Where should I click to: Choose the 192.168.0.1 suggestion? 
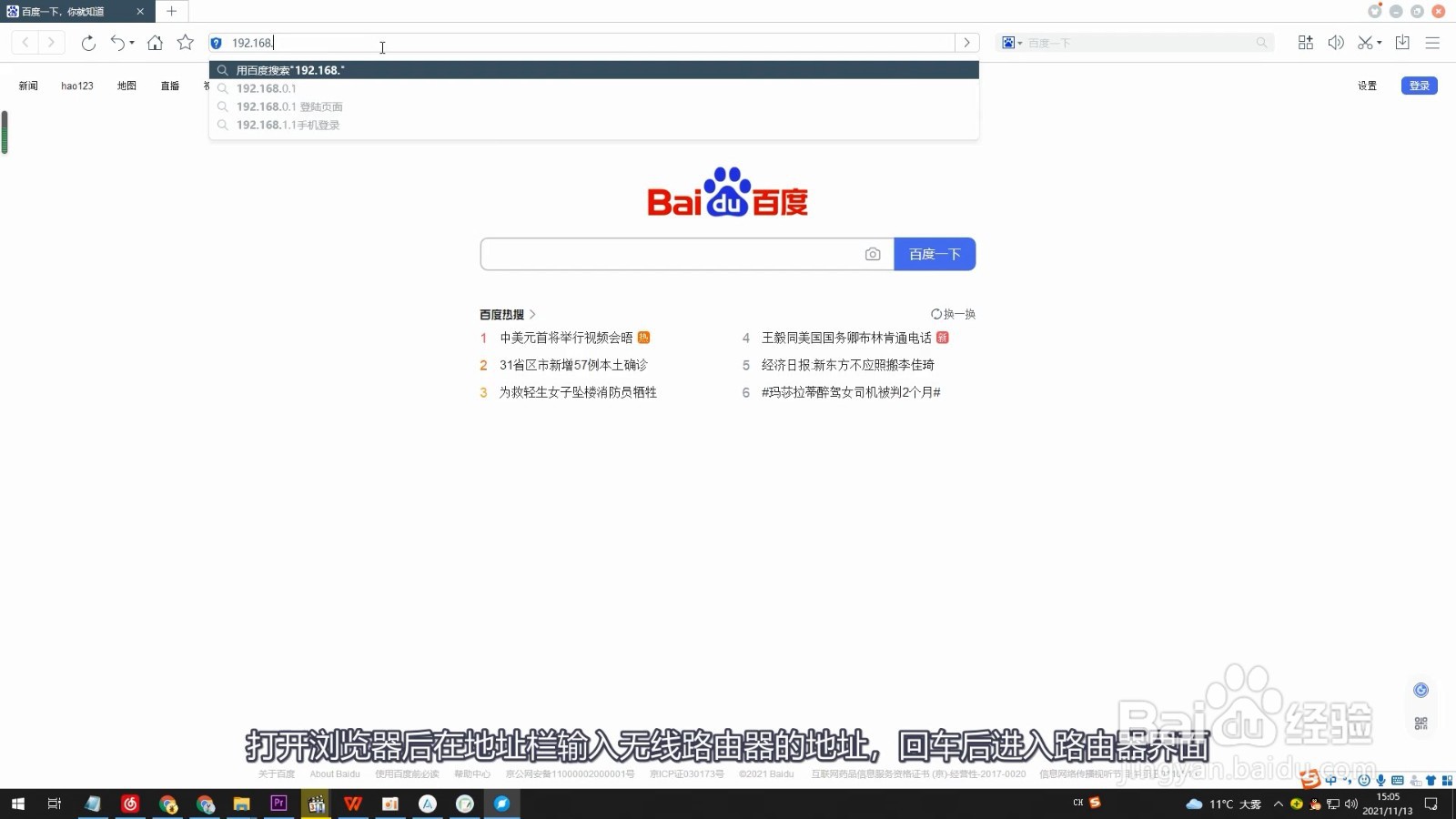point(593,88)
